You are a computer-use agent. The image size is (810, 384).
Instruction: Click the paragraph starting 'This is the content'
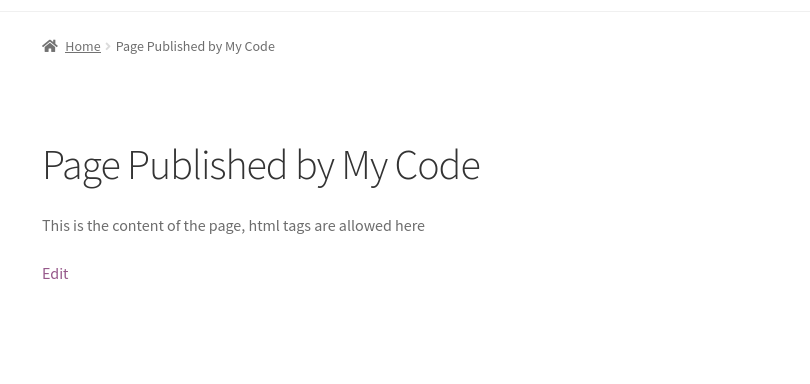[233, 226]
